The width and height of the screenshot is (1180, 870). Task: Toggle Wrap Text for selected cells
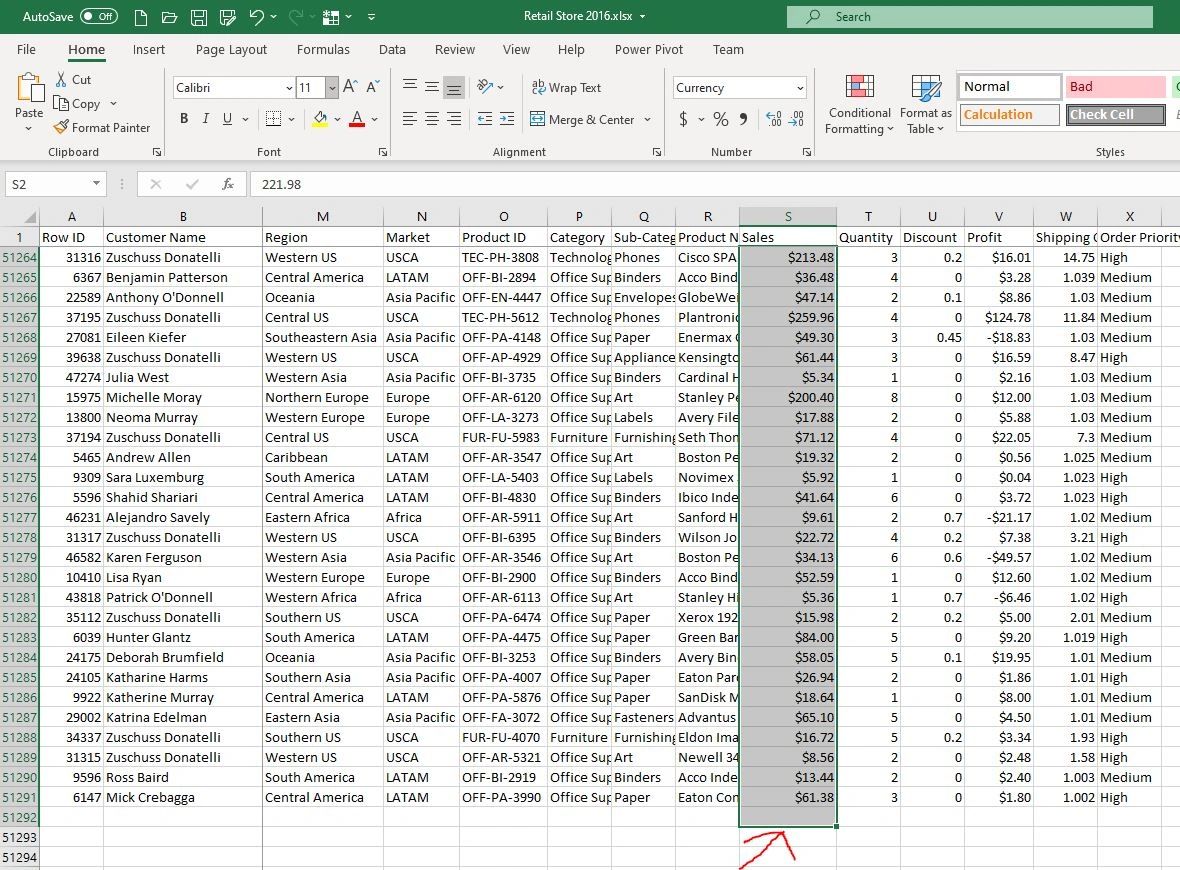point(566,88)
